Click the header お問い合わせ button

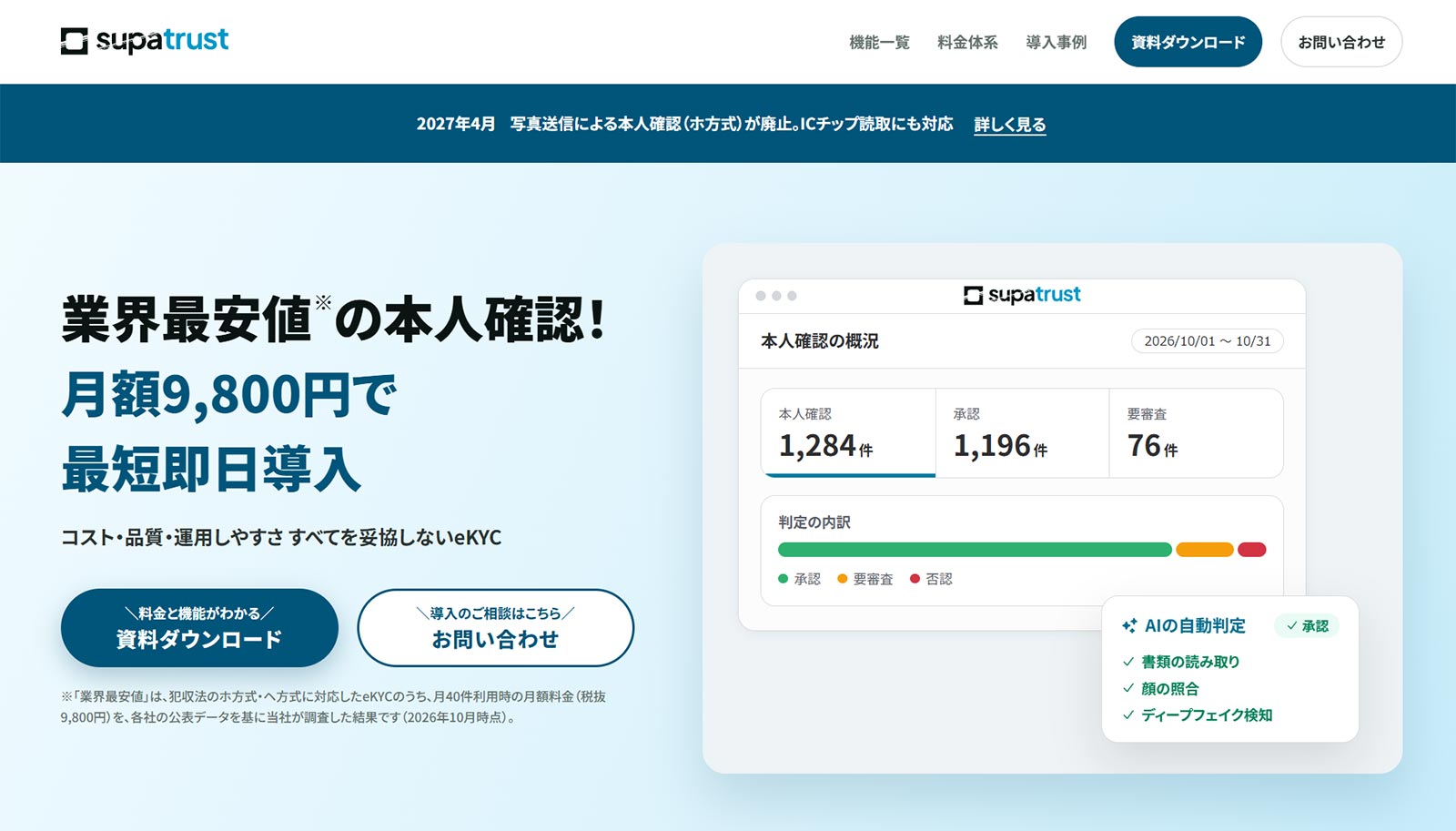1341,42
